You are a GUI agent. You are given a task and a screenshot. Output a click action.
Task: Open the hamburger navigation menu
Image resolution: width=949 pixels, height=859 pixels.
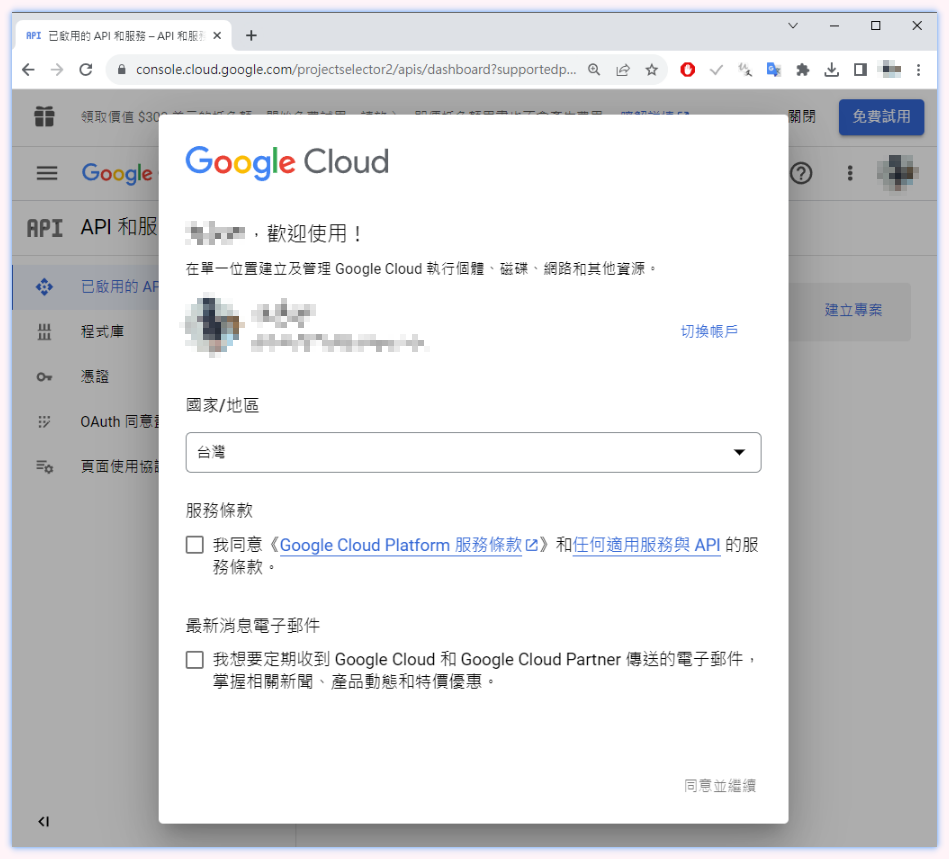coord(47,173)
